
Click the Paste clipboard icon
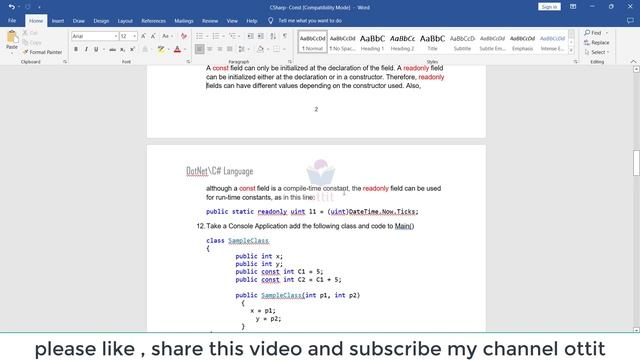click(x=12, y=37)
